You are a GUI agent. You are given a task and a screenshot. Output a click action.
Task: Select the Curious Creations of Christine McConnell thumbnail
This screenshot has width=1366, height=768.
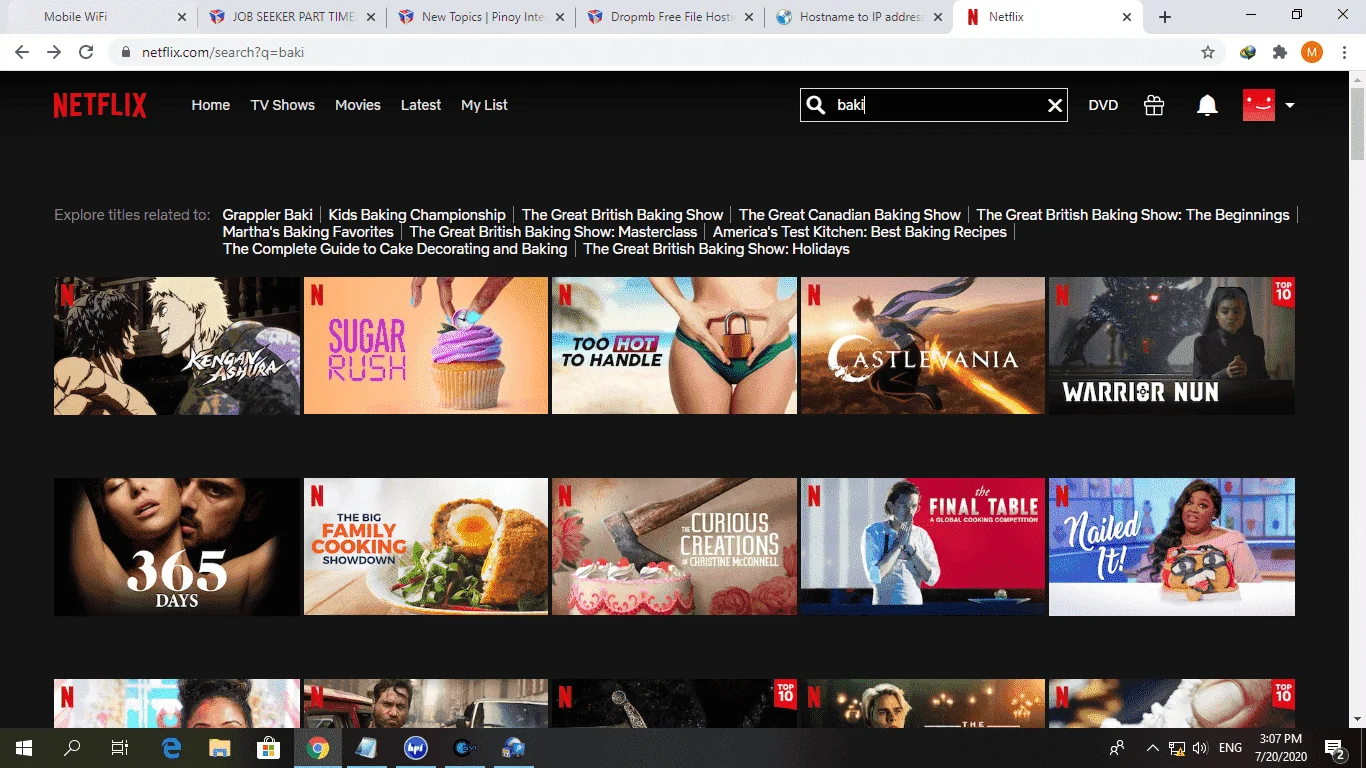tap(674, 547)
